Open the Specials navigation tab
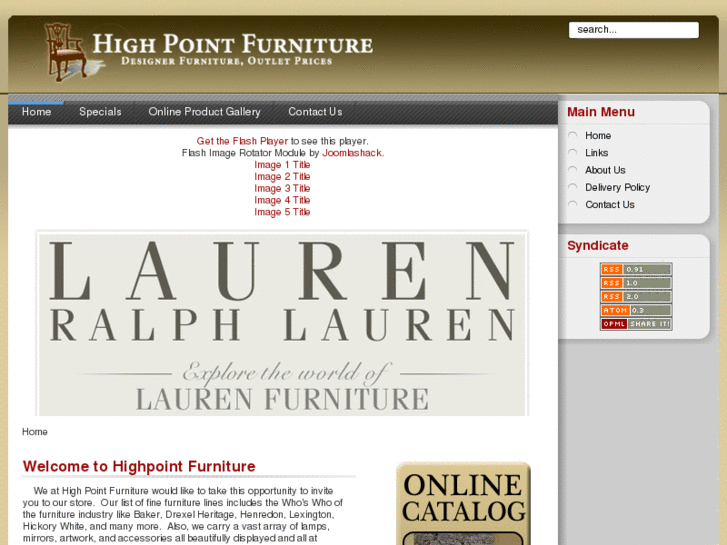The image size is (727, 545). point(100,112)
